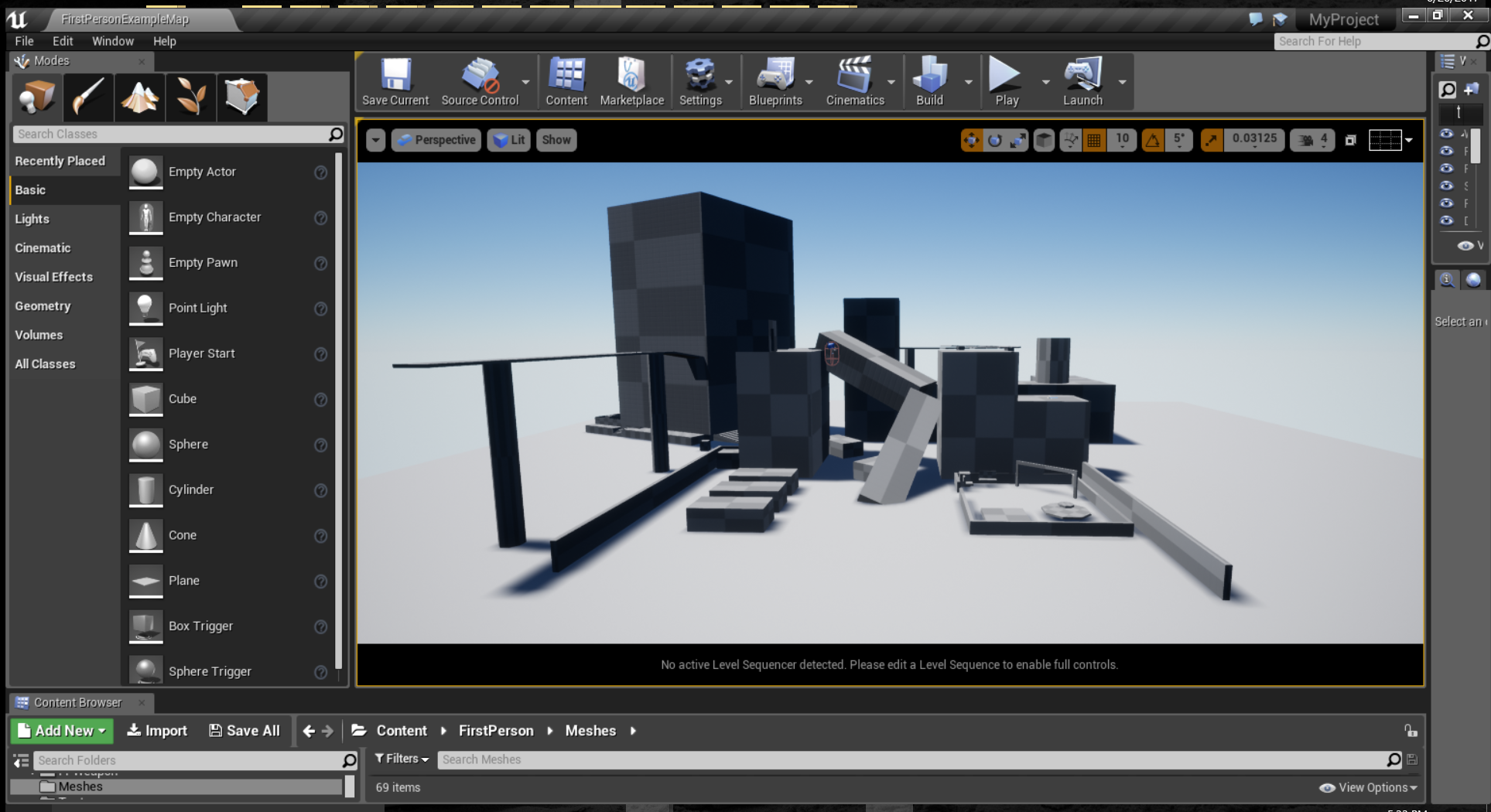1491x812 pixels.
Task: Toggle visibility eye of third outliner row
Action: [x=1446, y=168]
